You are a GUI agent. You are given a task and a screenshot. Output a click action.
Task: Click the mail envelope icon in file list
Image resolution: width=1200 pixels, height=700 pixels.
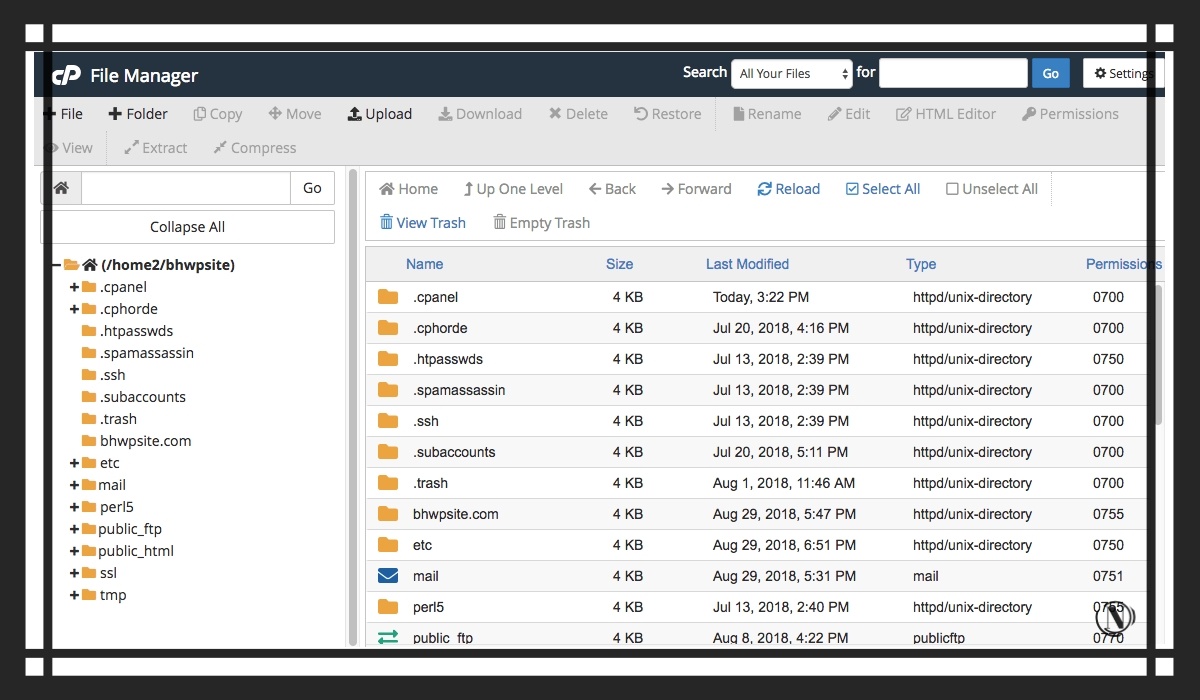tap(388, 576)
